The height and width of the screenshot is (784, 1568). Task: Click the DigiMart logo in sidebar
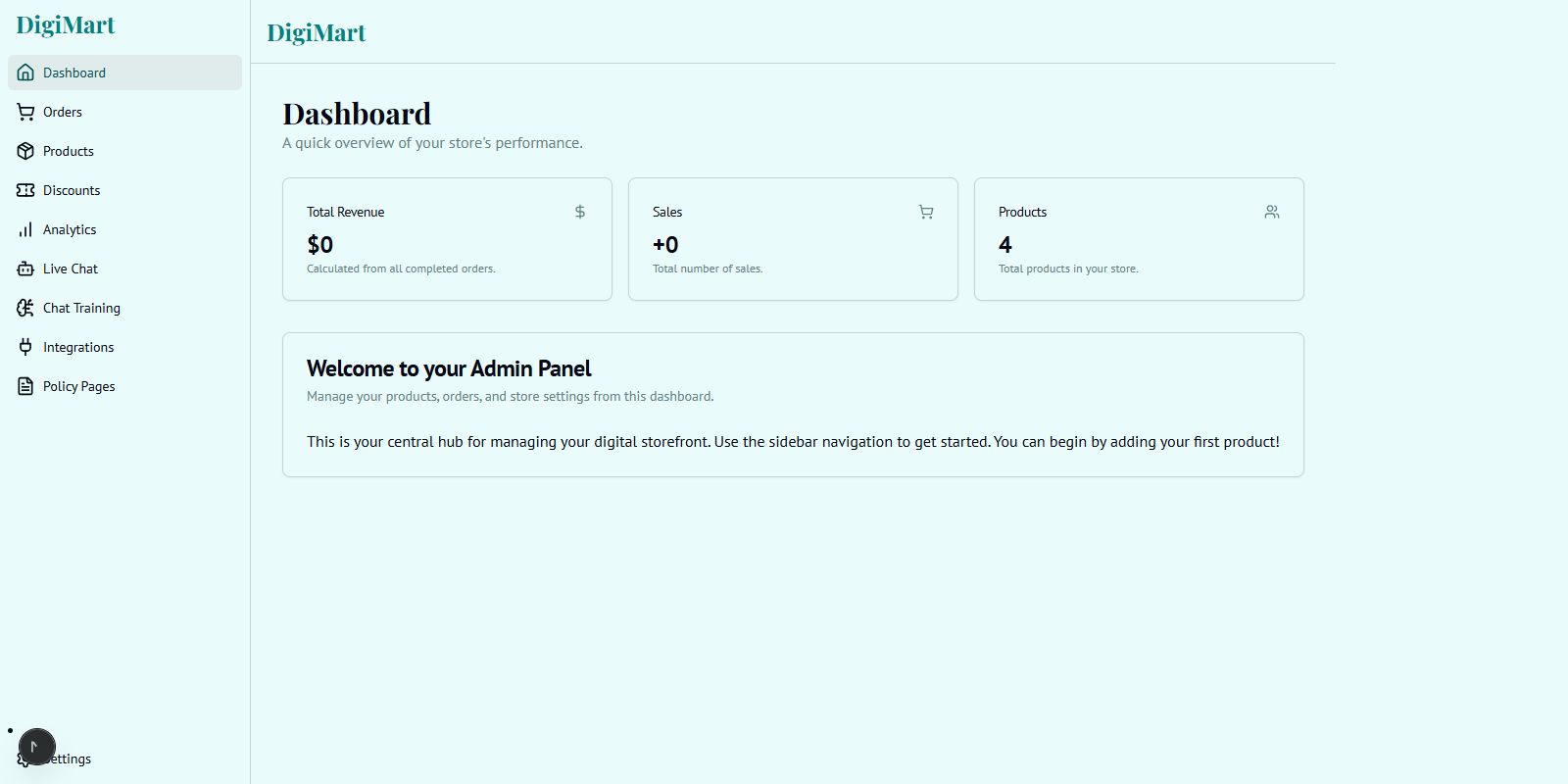click(66, 25)
